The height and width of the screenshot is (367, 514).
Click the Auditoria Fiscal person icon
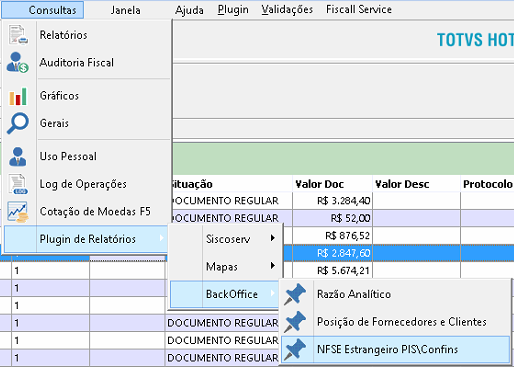[x=17, y=62]
